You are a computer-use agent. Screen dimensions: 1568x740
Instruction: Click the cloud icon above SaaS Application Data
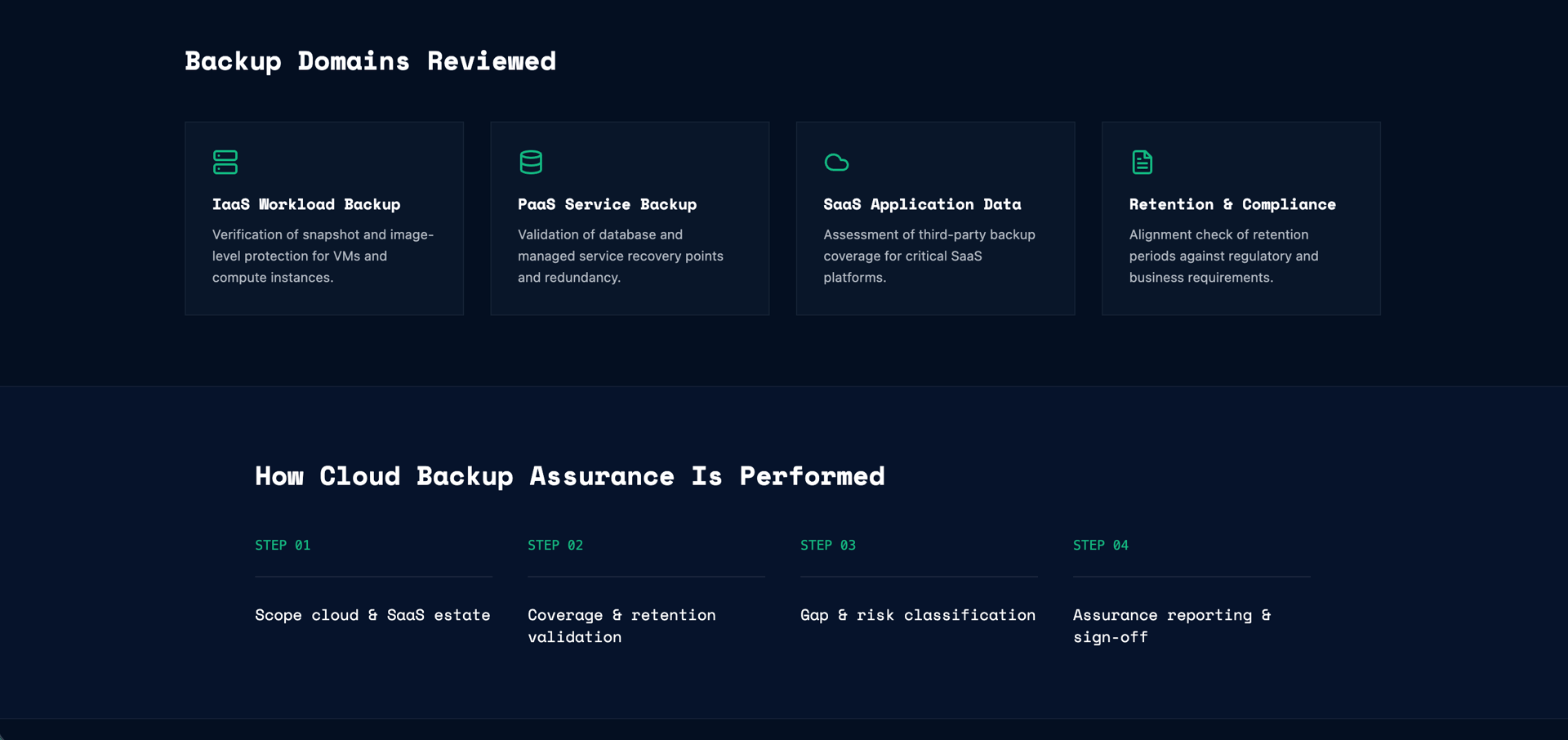tap(836, 163)
